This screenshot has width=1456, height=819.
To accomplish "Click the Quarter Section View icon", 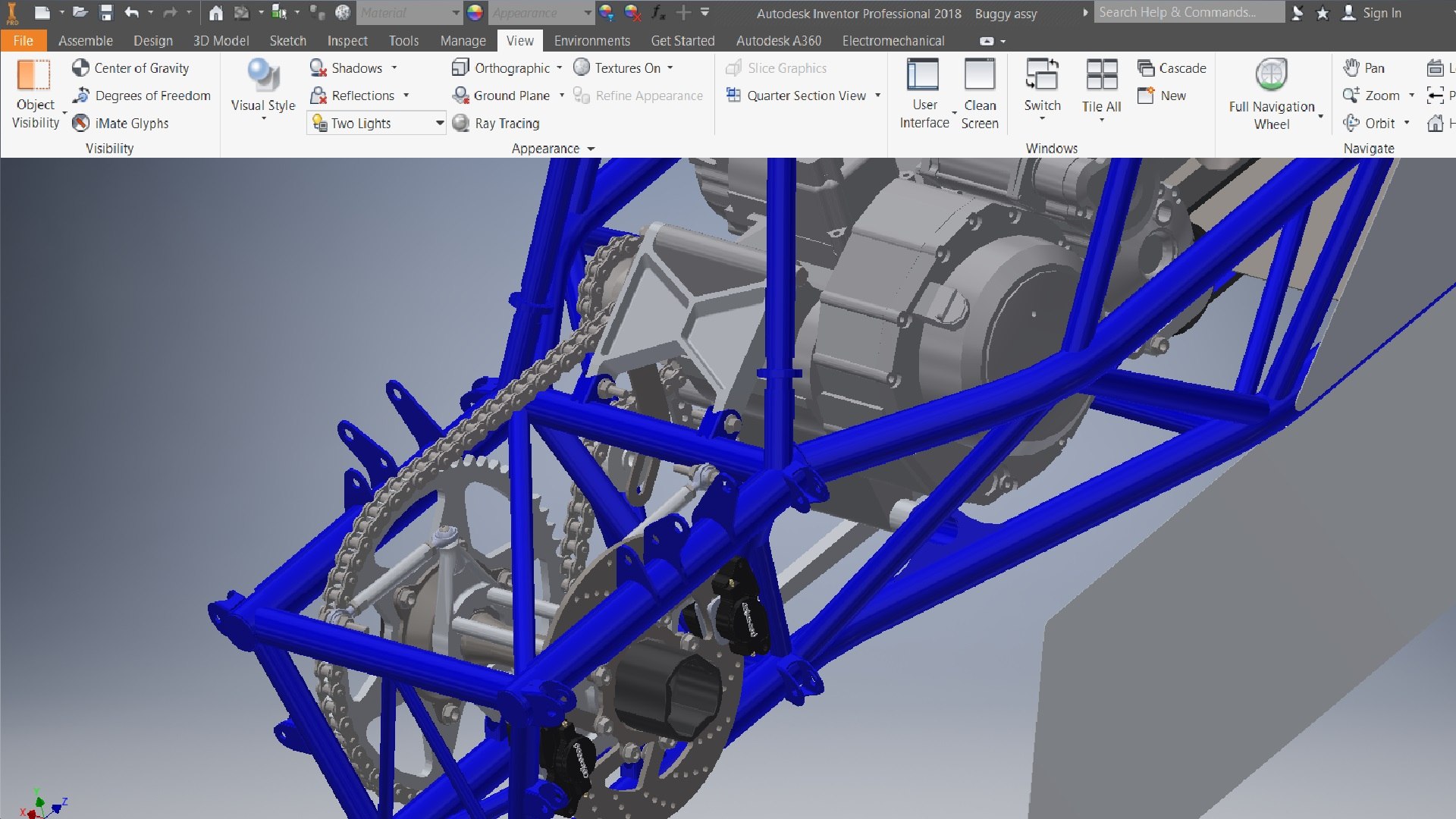I will [x=733, y=96].
